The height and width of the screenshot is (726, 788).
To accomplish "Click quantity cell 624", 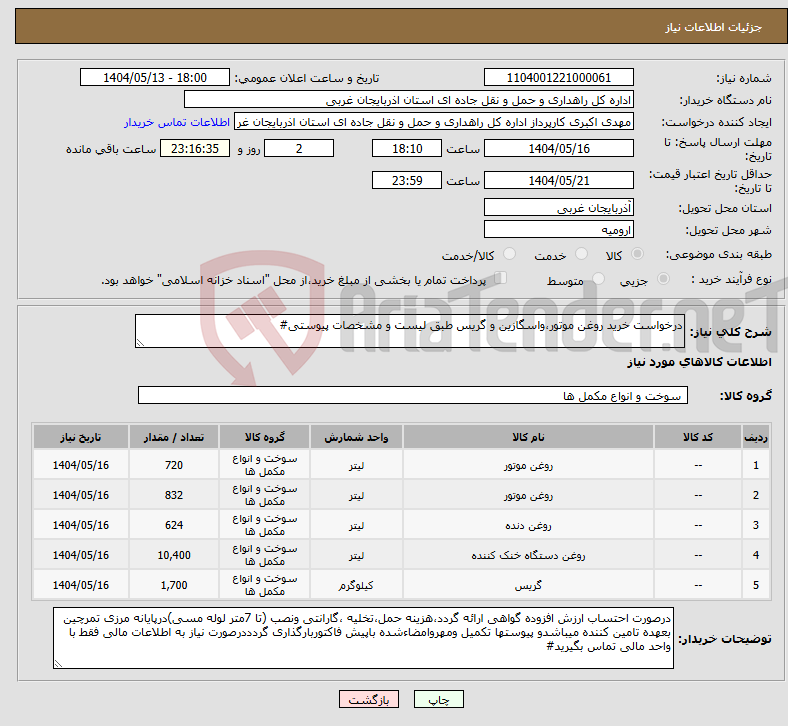I will click(x=174, y=526).
